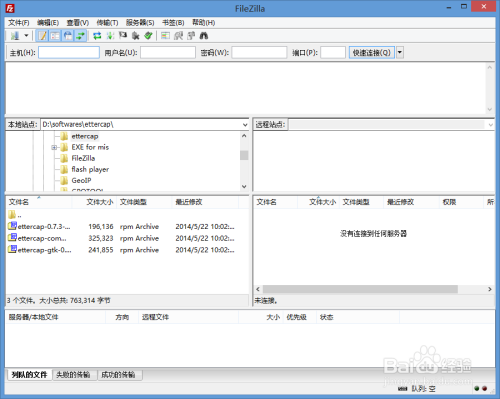This screenshot has width=500, height=399.
Task: Open the 帮助(H) menu
Action: (x=203, y=23)
